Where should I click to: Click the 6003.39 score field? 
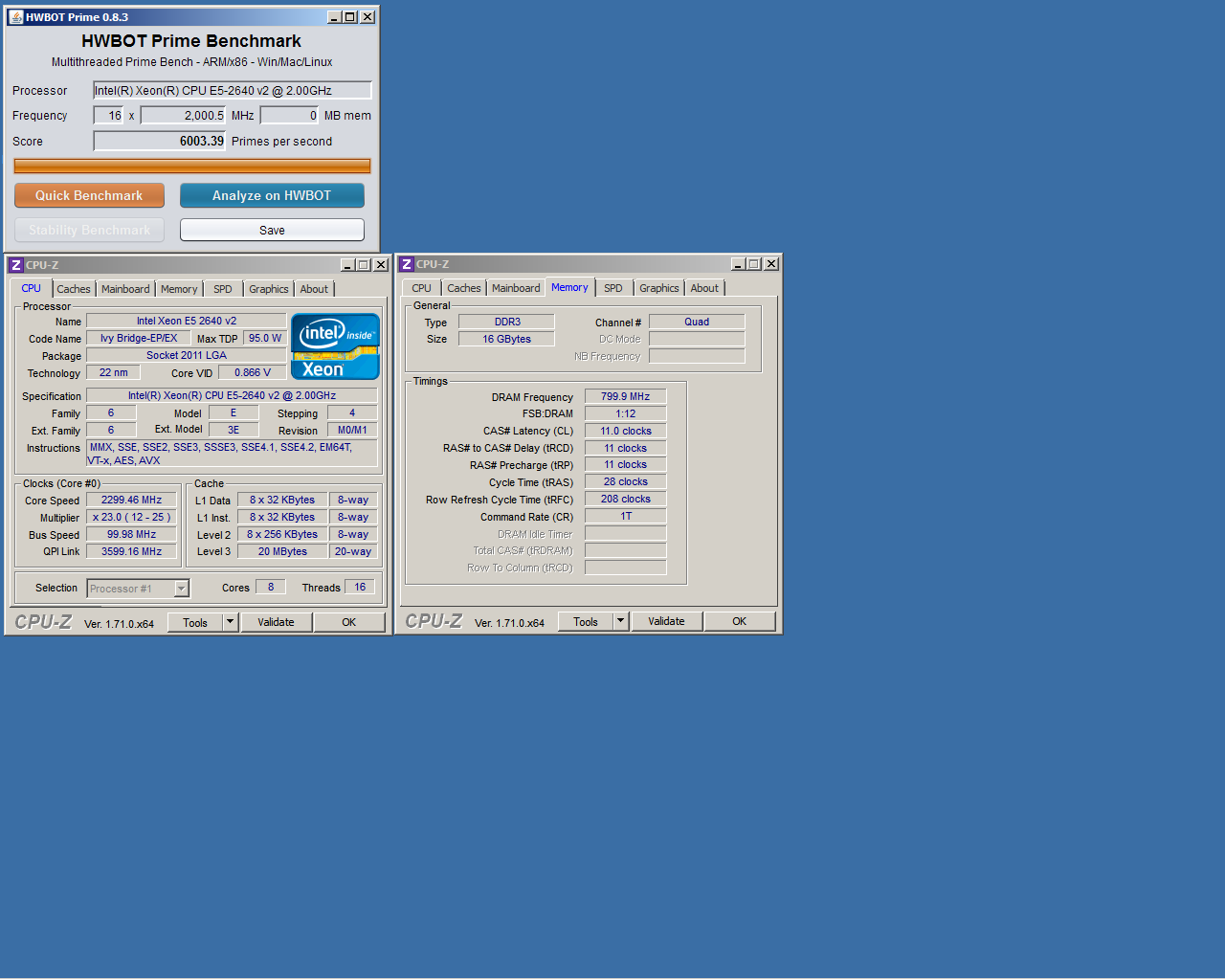coord(160,141)
